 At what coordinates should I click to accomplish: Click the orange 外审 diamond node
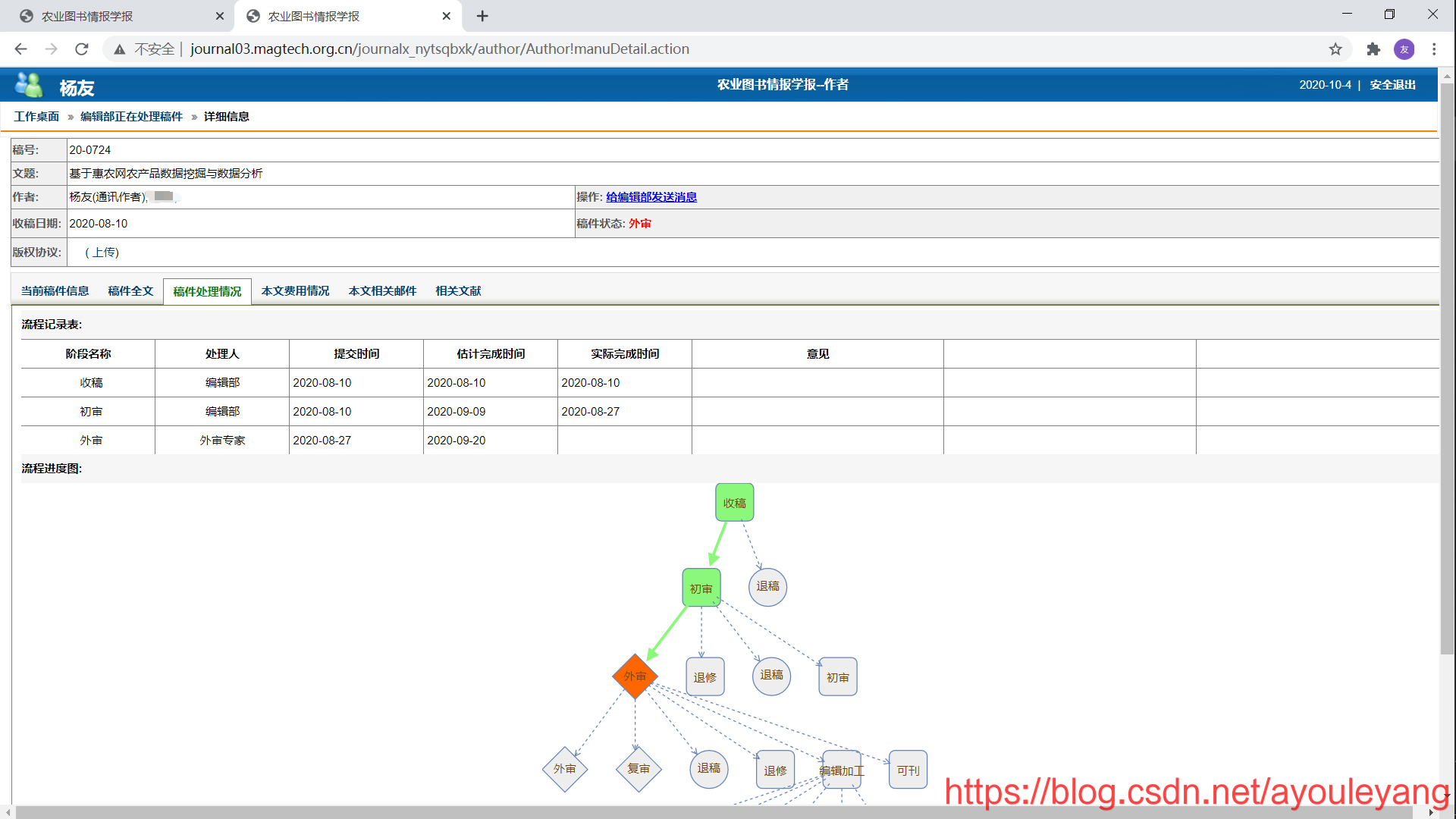(x=635, y=676)
